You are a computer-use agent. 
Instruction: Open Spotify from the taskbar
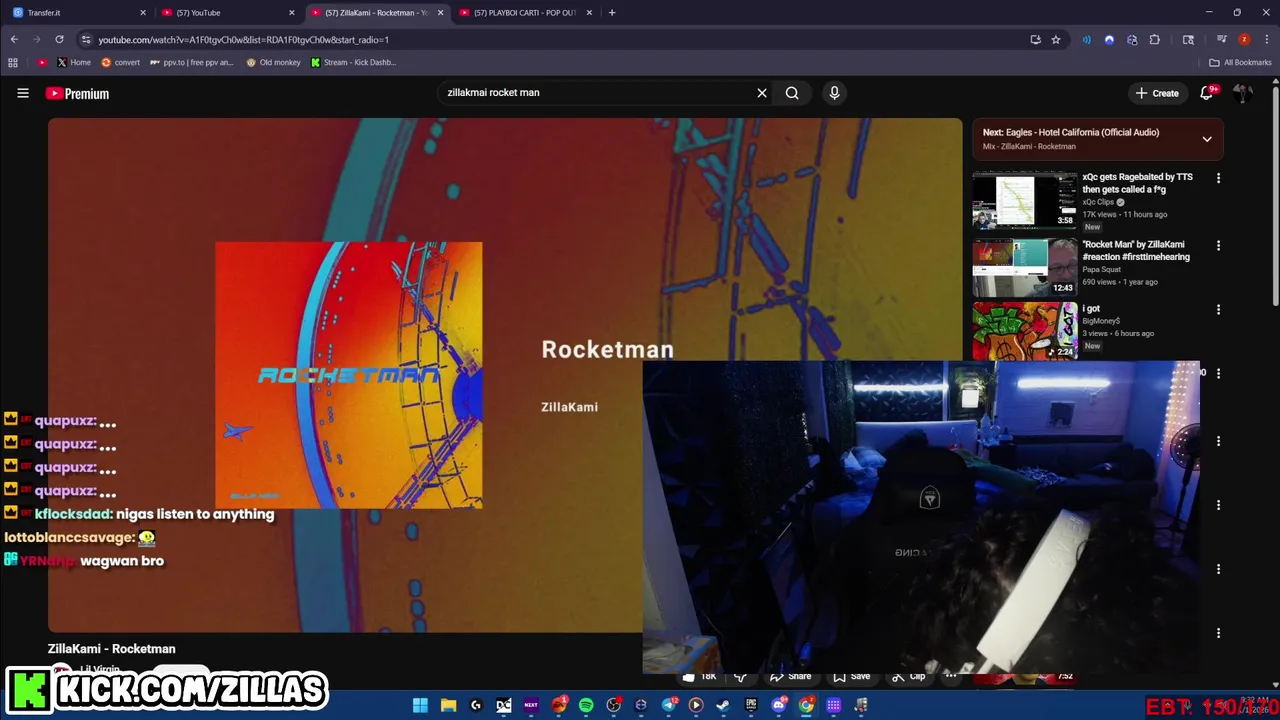click(x=586, y=705)
